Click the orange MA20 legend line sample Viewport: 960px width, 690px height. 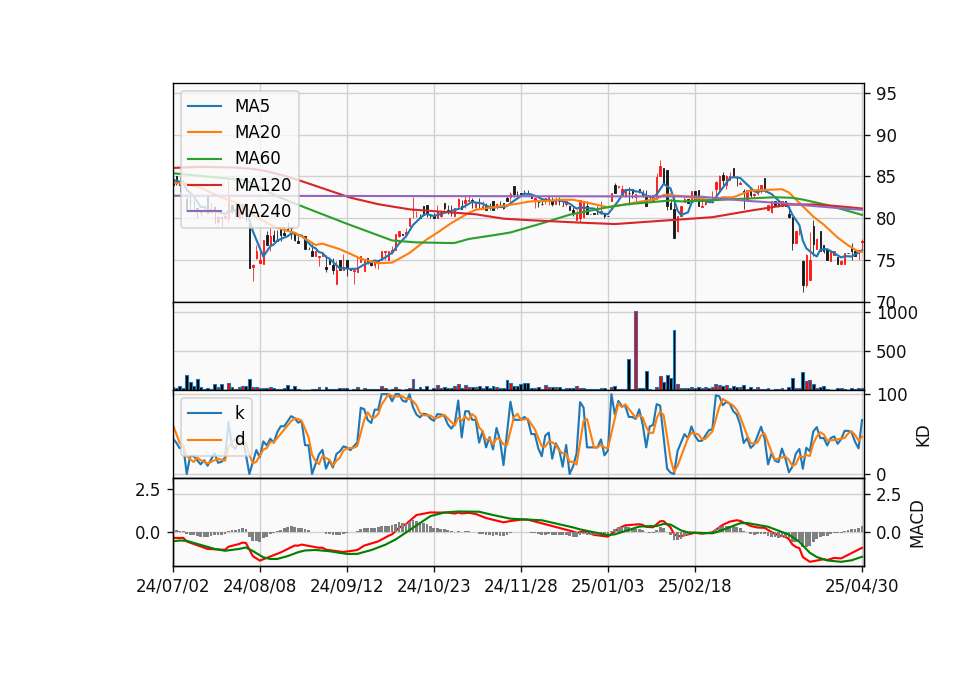tap(204, 133)
